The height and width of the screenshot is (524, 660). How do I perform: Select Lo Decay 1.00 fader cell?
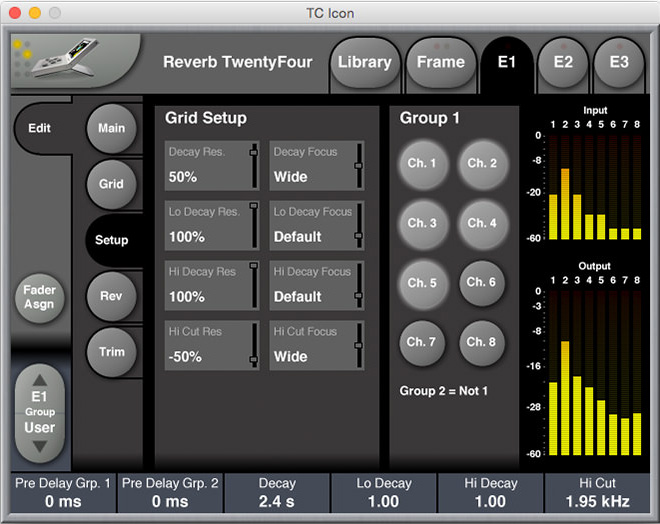click(x=384, y=493)
